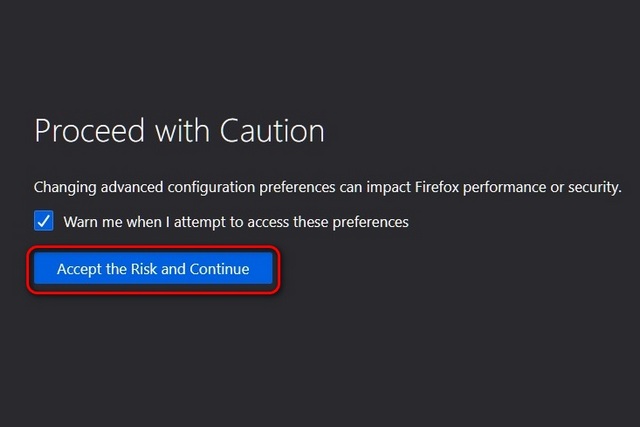Screen dimensions: 640x427
Task: Disable the warning for accessing these preferences
Action: coord(44,221)
